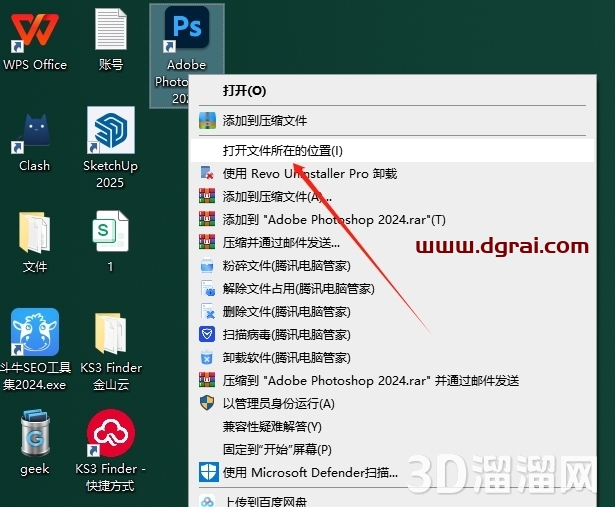The width and height of the screenshot is (615, 507).
Task: Click the Clash cat desktop icon
Action: 35,133
